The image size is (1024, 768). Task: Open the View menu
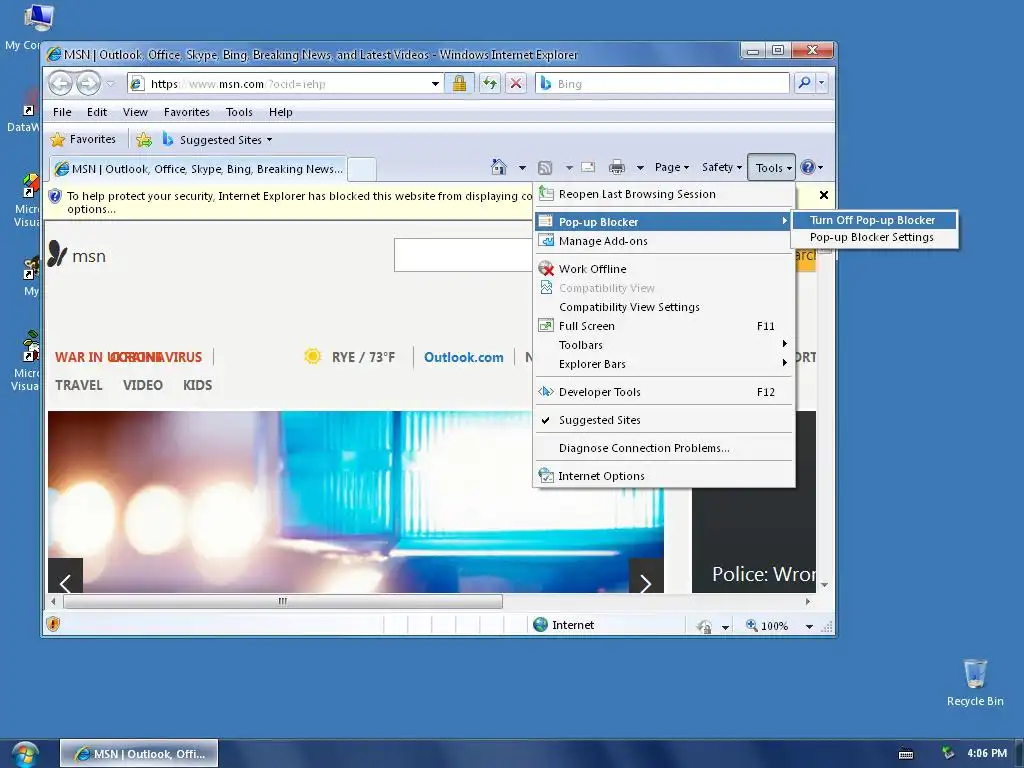point(135,112)
